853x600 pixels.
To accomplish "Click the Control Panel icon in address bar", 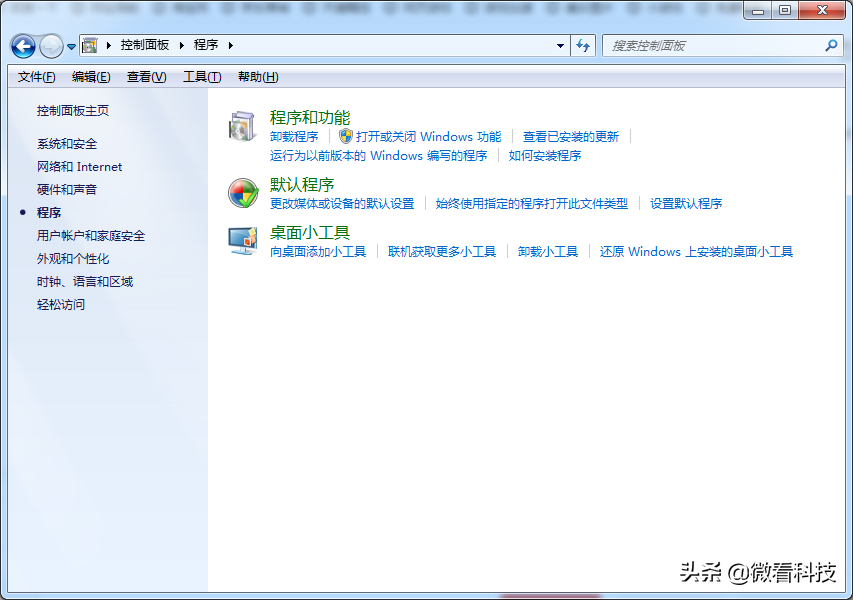I will tap(90, 46).
